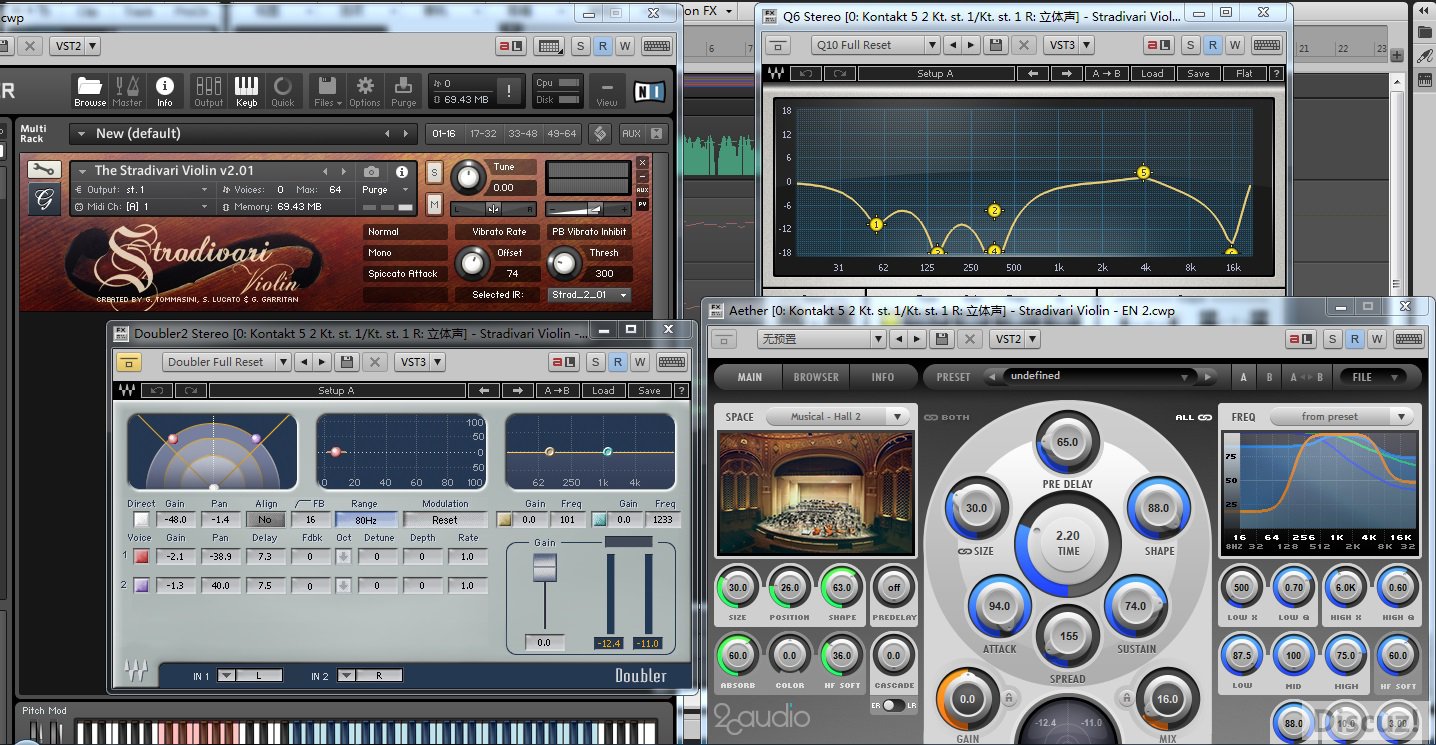Solo the Stradivari Violin instrument
The height and width of the screenshot is (745, 1436).
click(434, 173)
